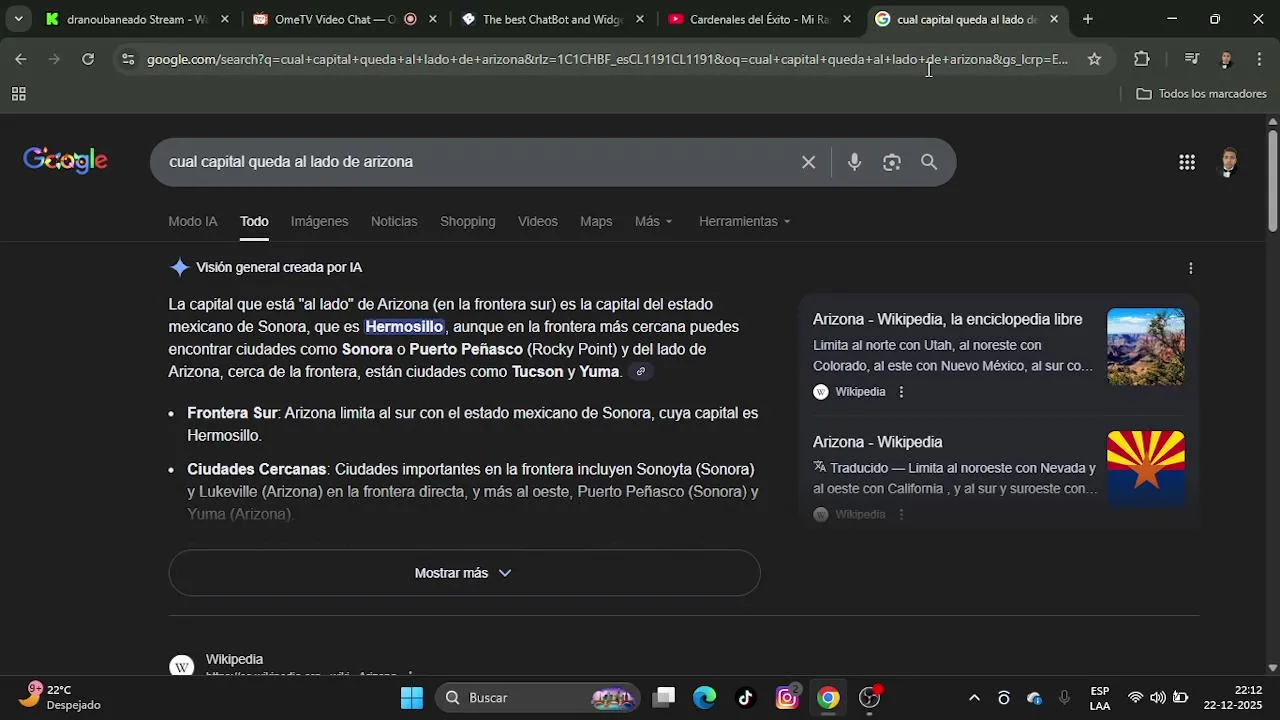
Task: Open the Google account profile picture
Action: tap(1229, 162)
